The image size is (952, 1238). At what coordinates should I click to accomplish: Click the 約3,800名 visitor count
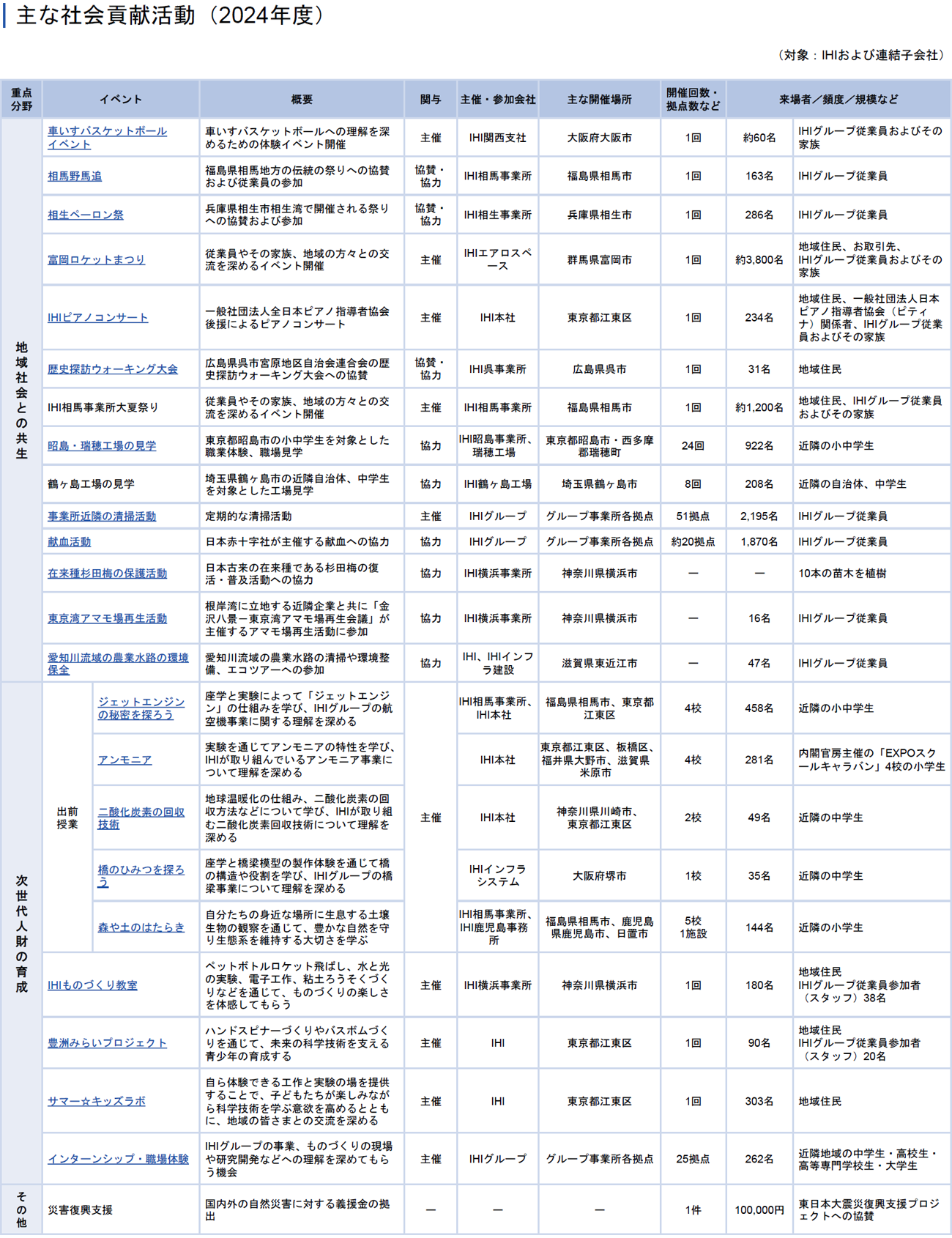759,260
